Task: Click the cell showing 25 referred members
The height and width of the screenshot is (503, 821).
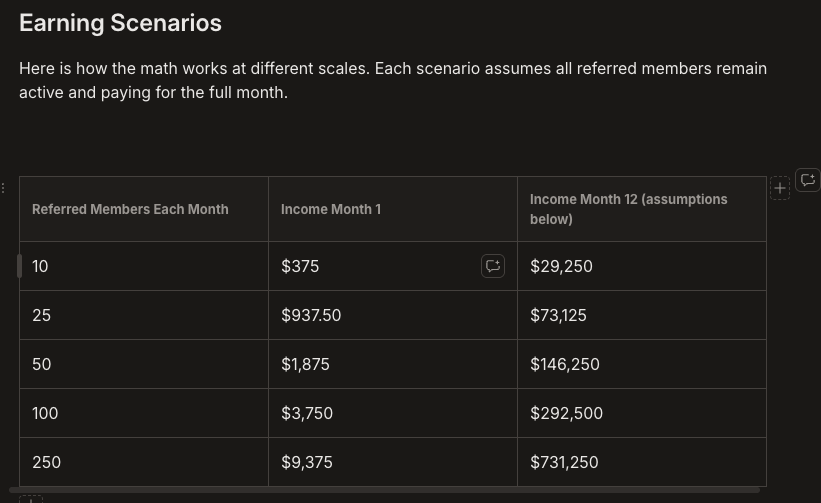Action: (x=144, y=315)
